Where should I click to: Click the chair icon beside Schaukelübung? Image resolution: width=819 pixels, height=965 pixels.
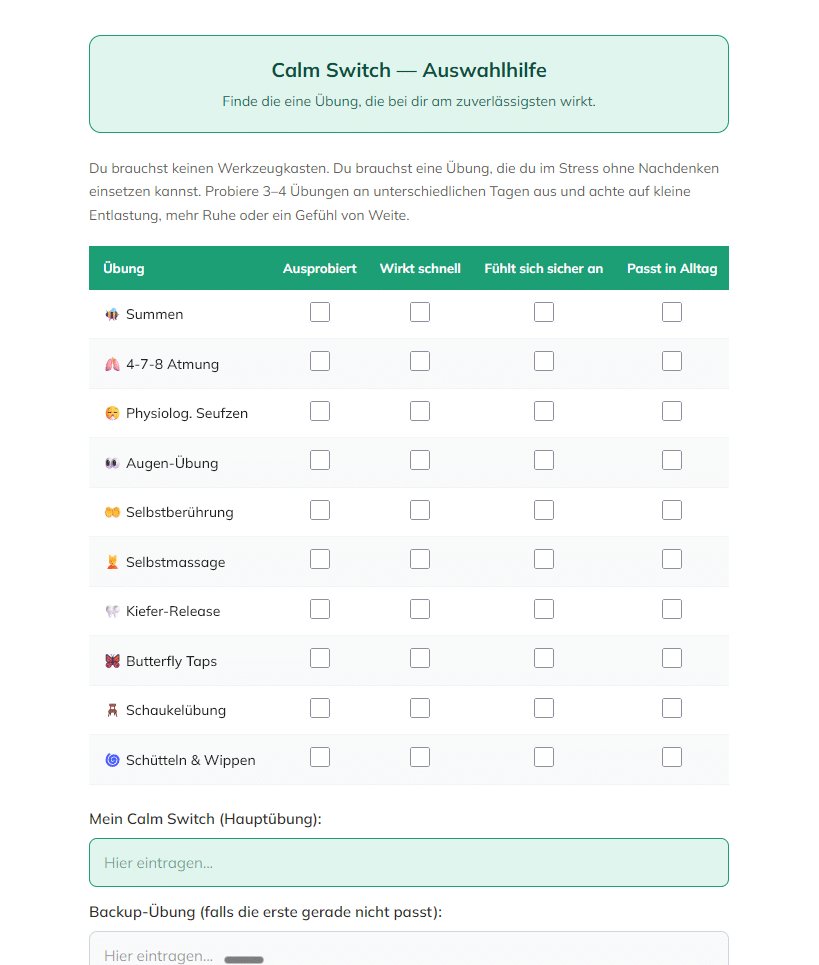pos(112,710)
